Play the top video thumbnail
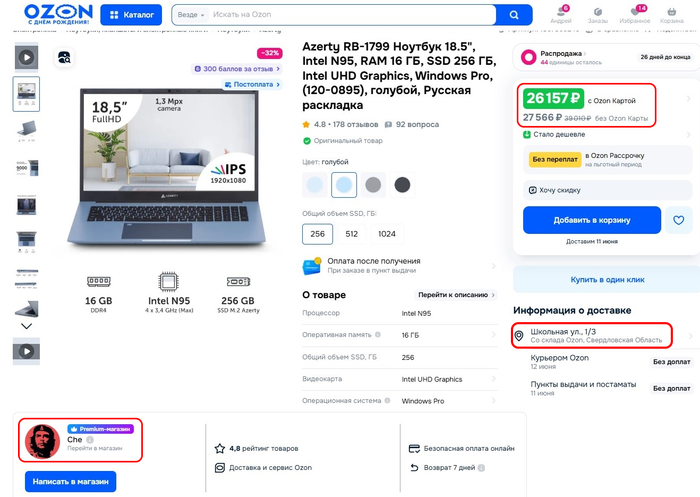Image resolution: width=700 pixels, height=497 pixels. [26, 57]
